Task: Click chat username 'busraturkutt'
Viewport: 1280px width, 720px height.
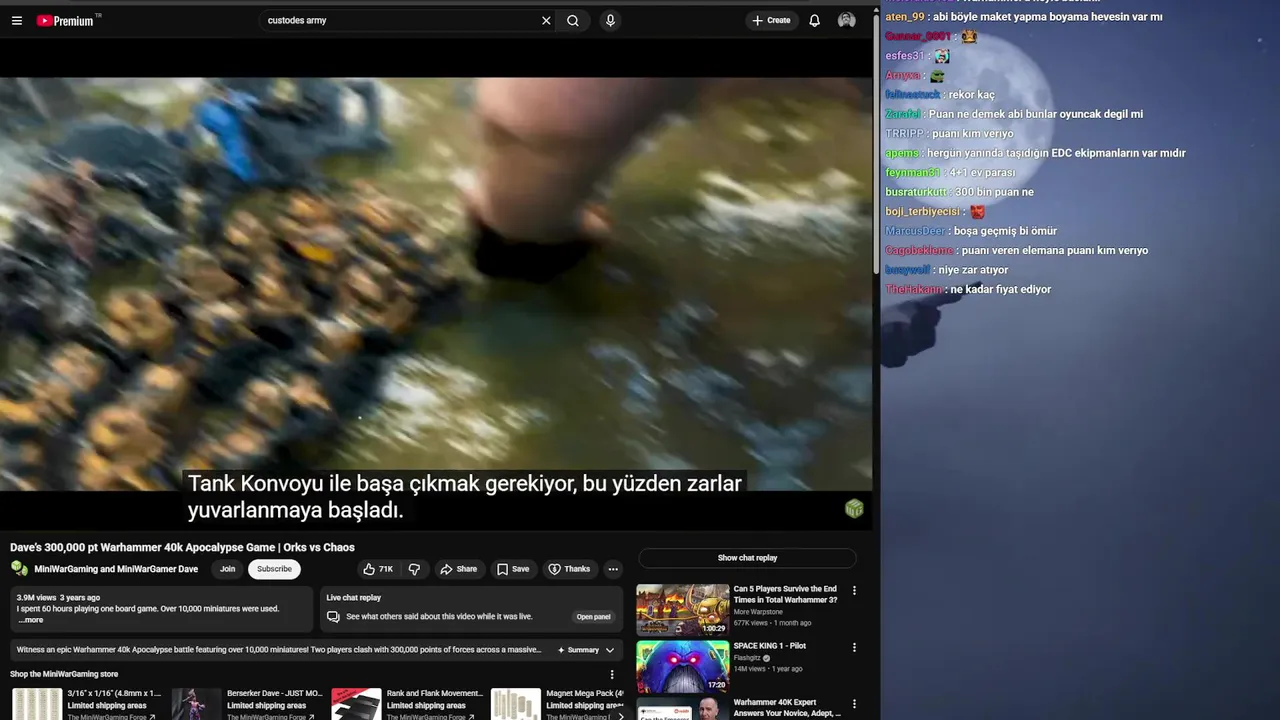Action: coord(916,192)
